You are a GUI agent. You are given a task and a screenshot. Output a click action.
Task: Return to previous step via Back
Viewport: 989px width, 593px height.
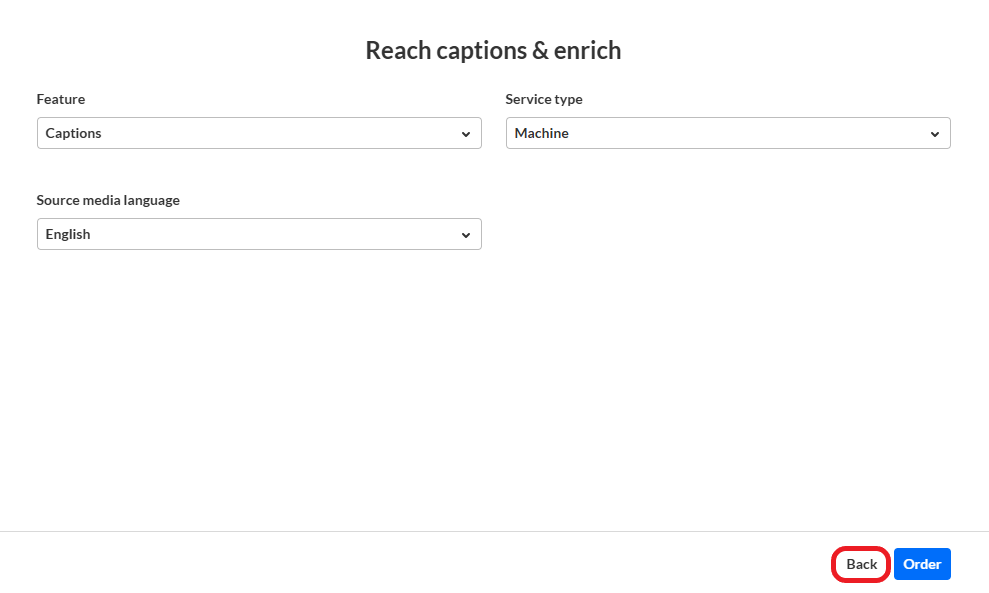point(860,564)
